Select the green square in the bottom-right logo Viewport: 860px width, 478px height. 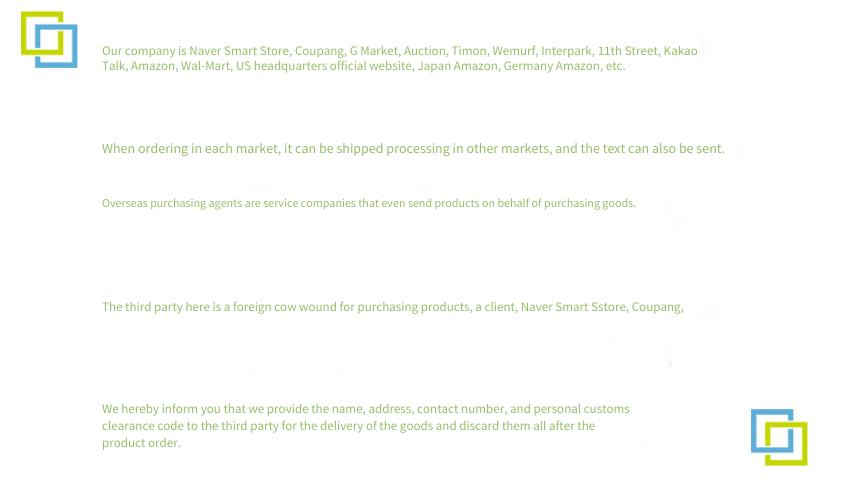[x=787, y=443]
